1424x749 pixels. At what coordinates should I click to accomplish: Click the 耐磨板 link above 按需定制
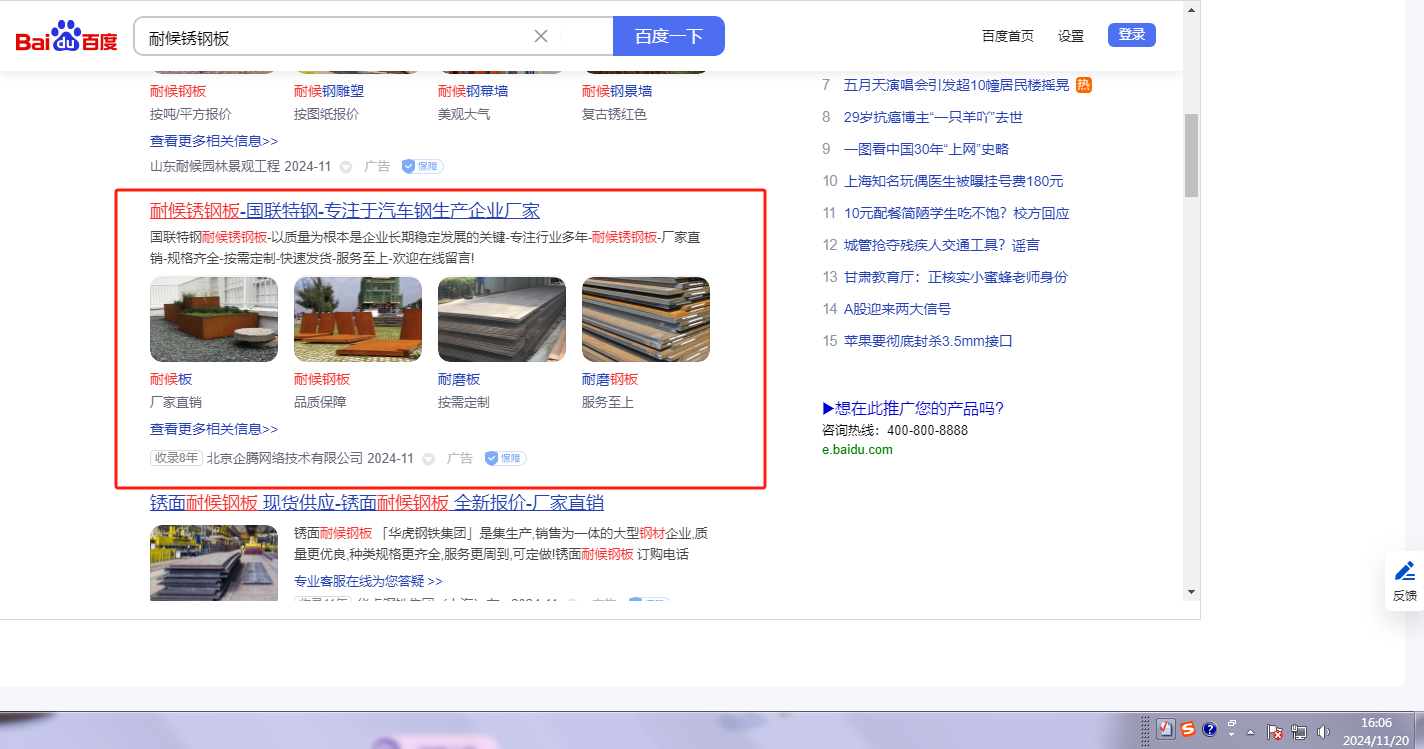tap(459, 379)
